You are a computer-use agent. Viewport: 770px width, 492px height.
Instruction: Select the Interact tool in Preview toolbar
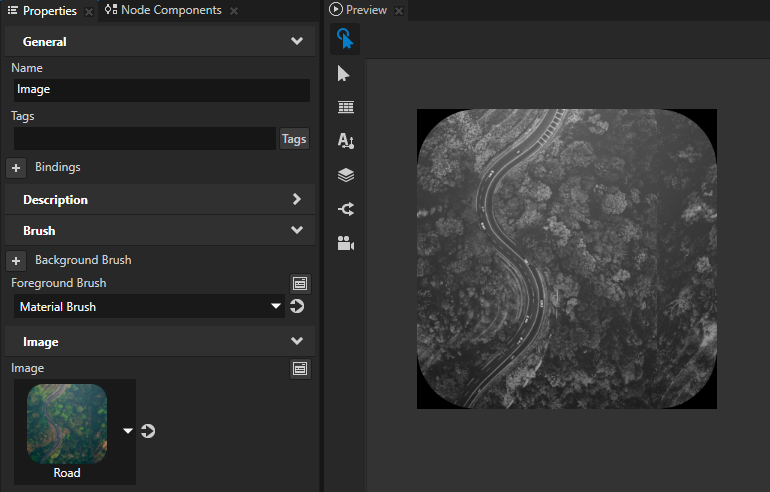pyautogui.click(x=345, y=39)
